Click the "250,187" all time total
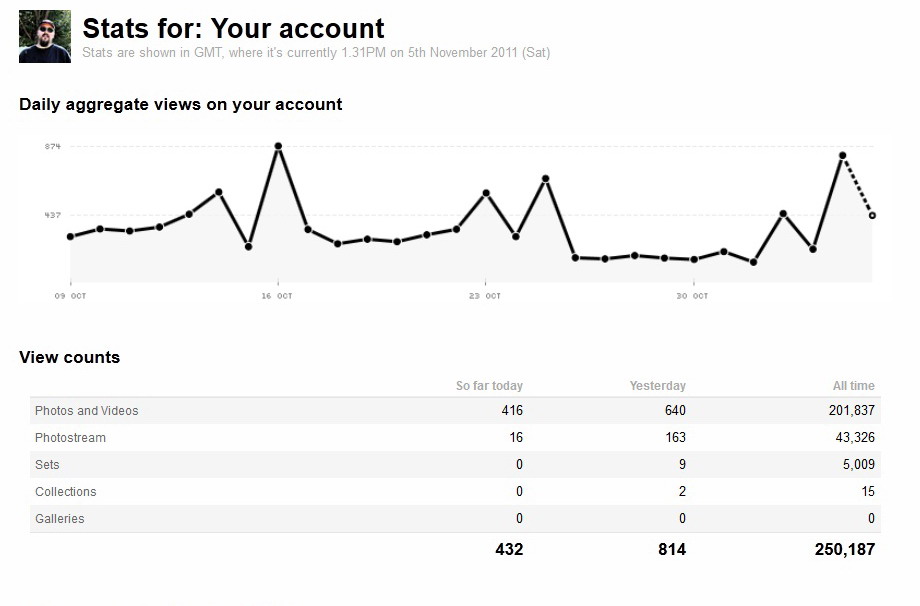 (x=845, y=550)
